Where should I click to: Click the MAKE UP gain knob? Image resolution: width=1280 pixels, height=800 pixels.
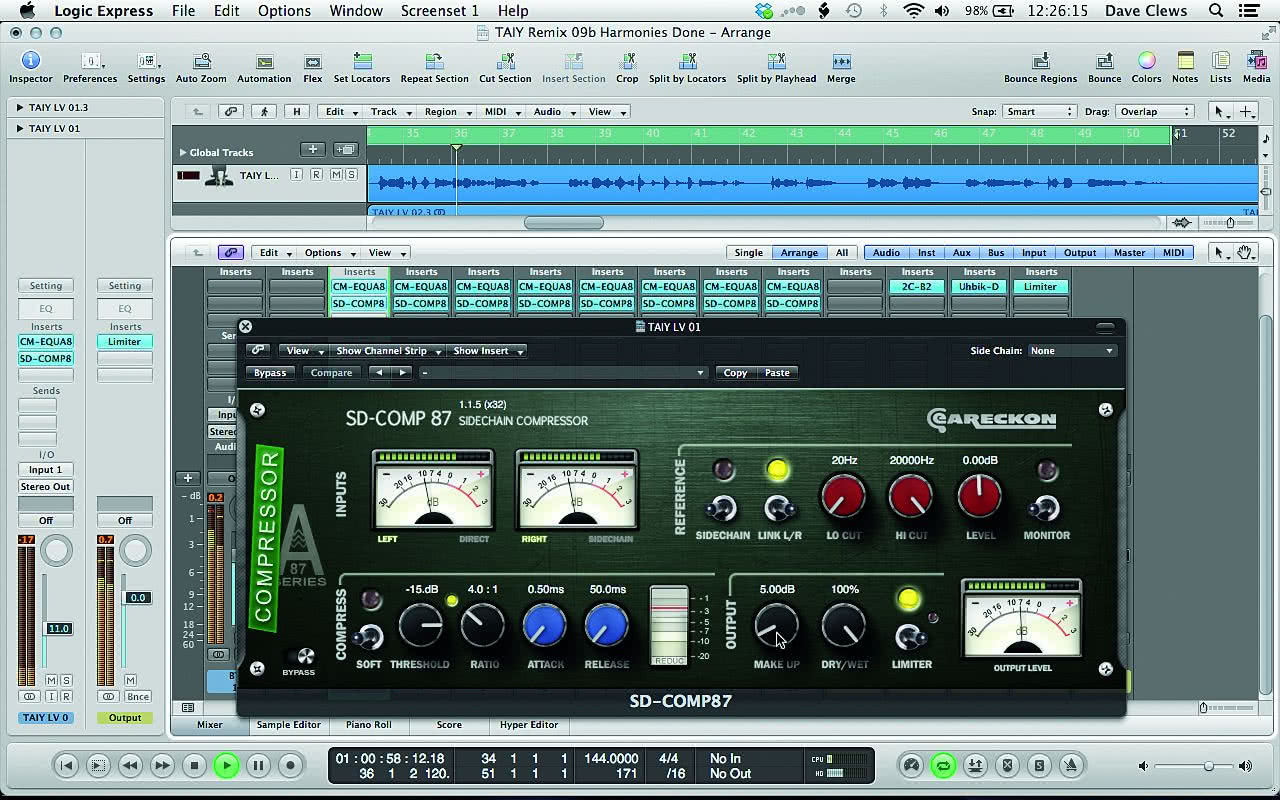(x=776, y=627)
